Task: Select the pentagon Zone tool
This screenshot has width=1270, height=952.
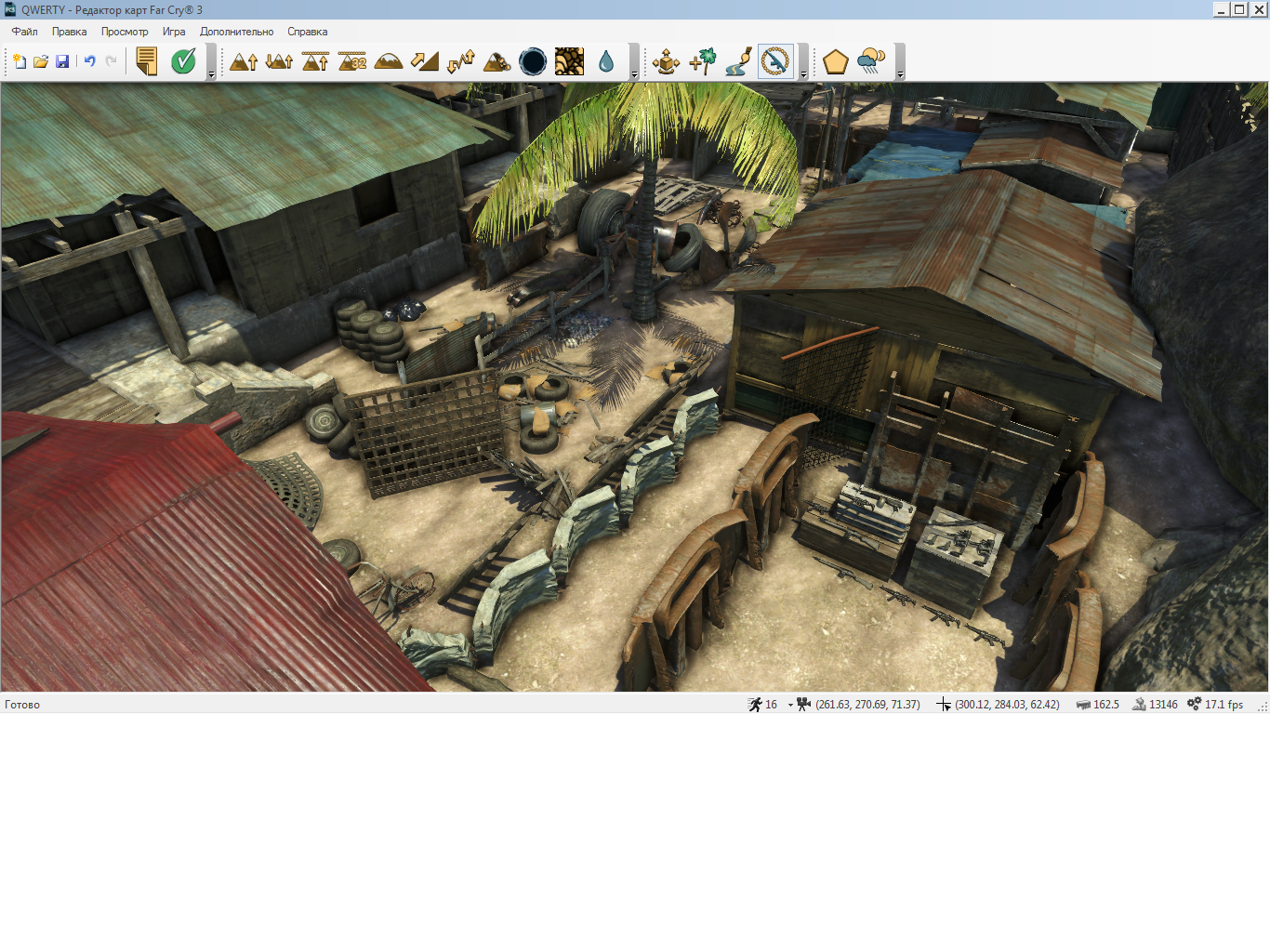Action: [836, 61]
